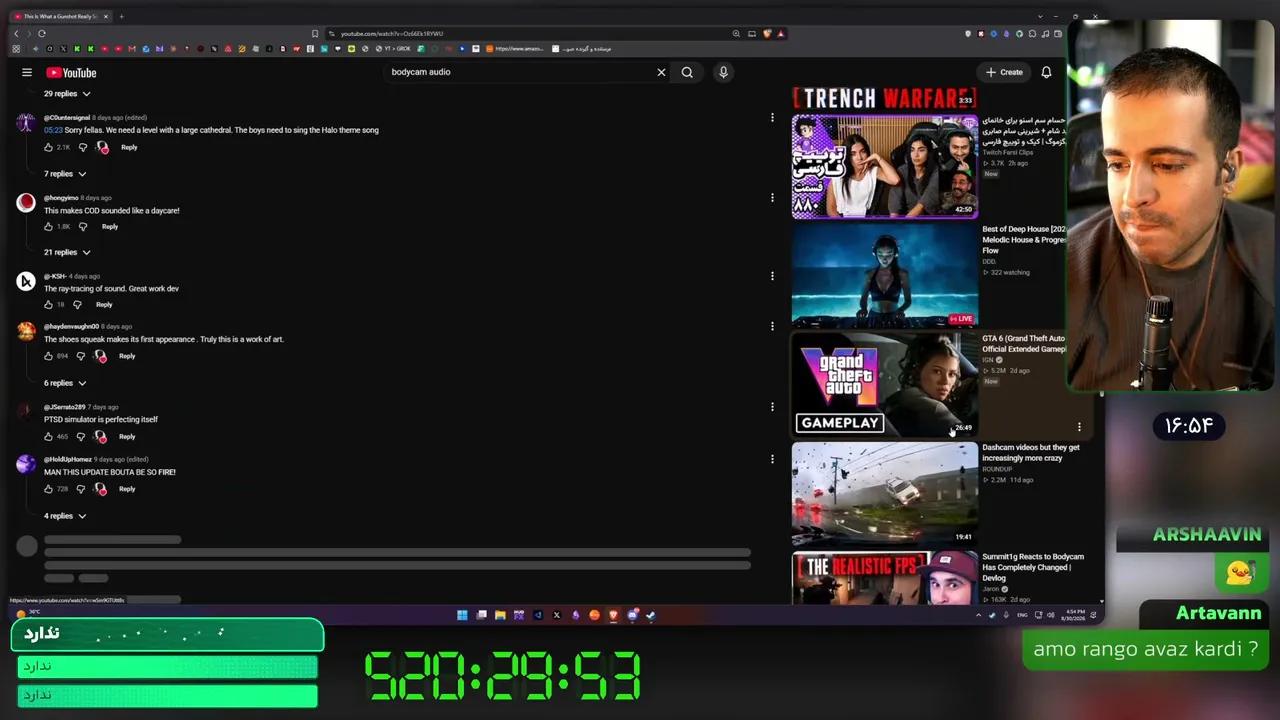Image resolution: width=1280 pixels, height=720 pixels.
Task: Select the 'This Is What a Gunshot Really' tab
Action: pos(60,16)
